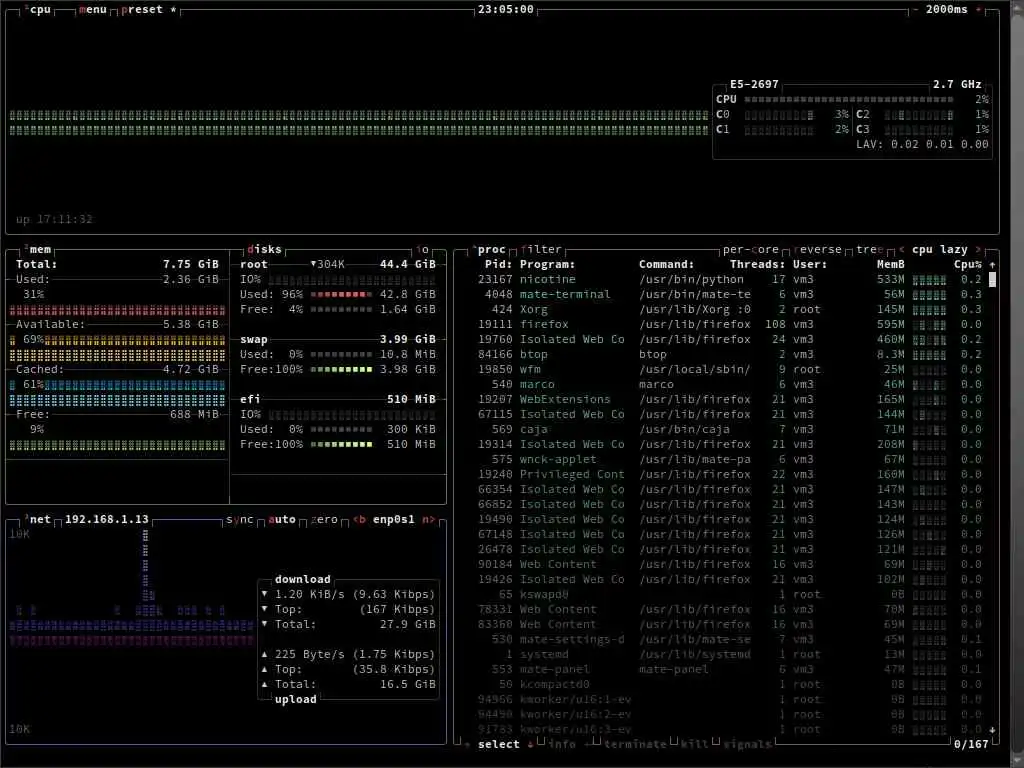The width and height of the screenshot is (1024, 768).
Task: Toggle disks display in memory panel
Action: pyautogui.click(x=264, y=249)
